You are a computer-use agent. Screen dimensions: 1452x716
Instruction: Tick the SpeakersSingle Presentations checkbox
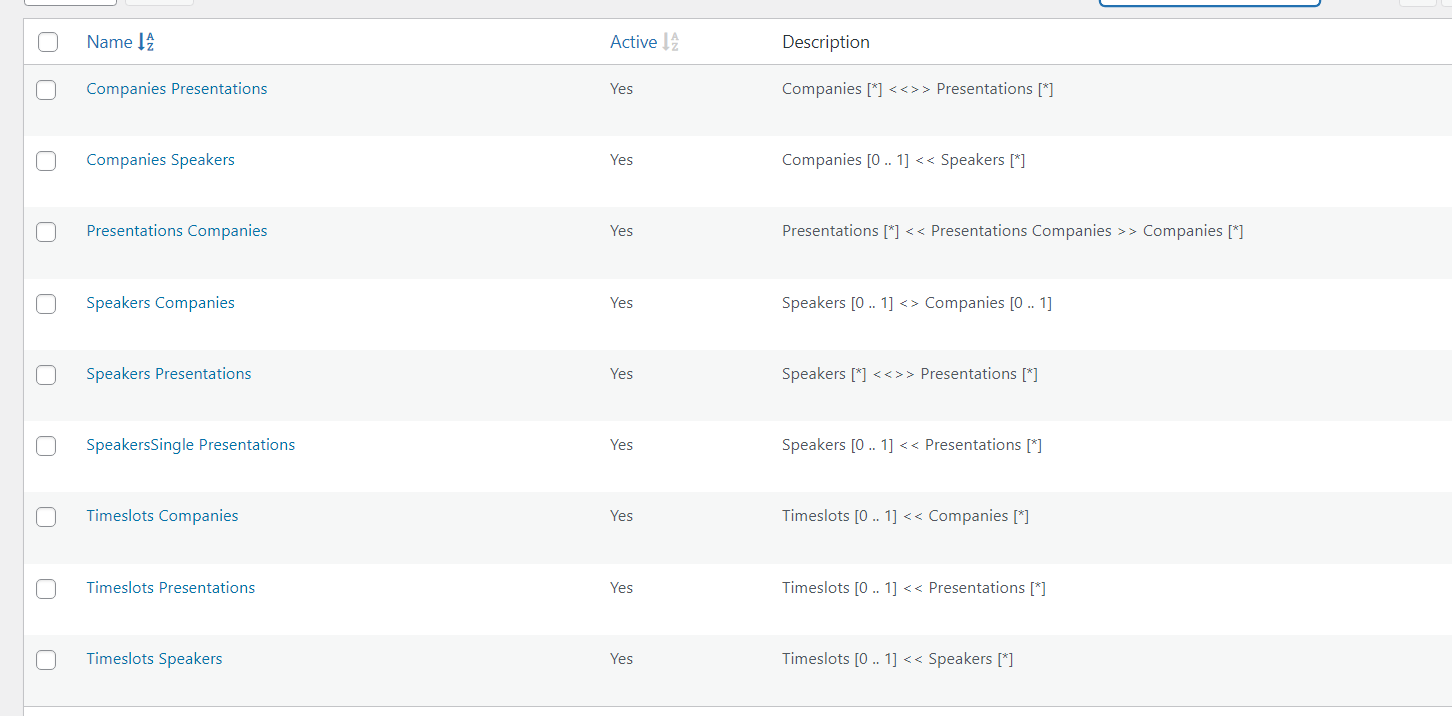[46, 446]
